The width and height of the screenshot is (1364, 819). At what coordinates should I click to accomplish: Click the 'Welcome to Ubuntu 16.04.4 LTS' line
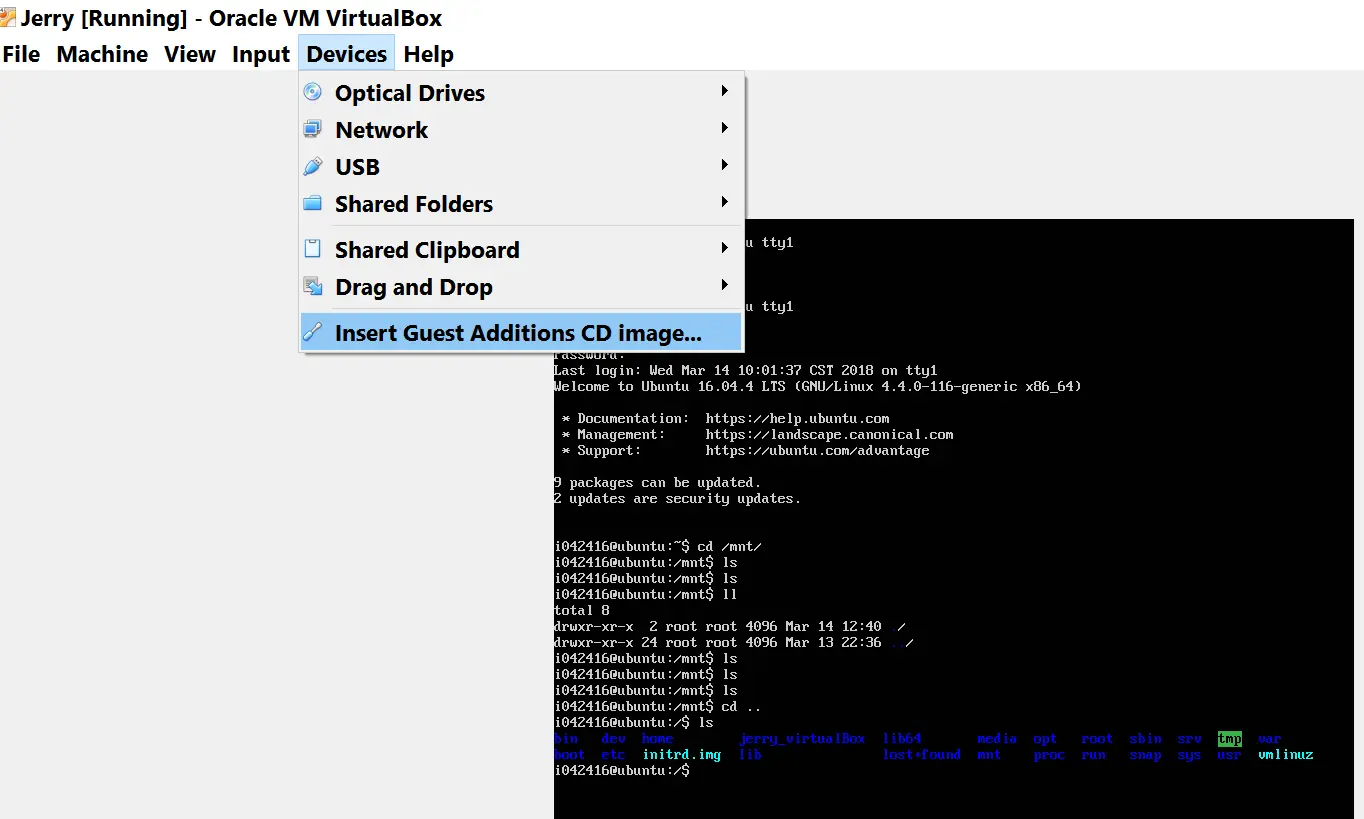[x=818, y=386]
